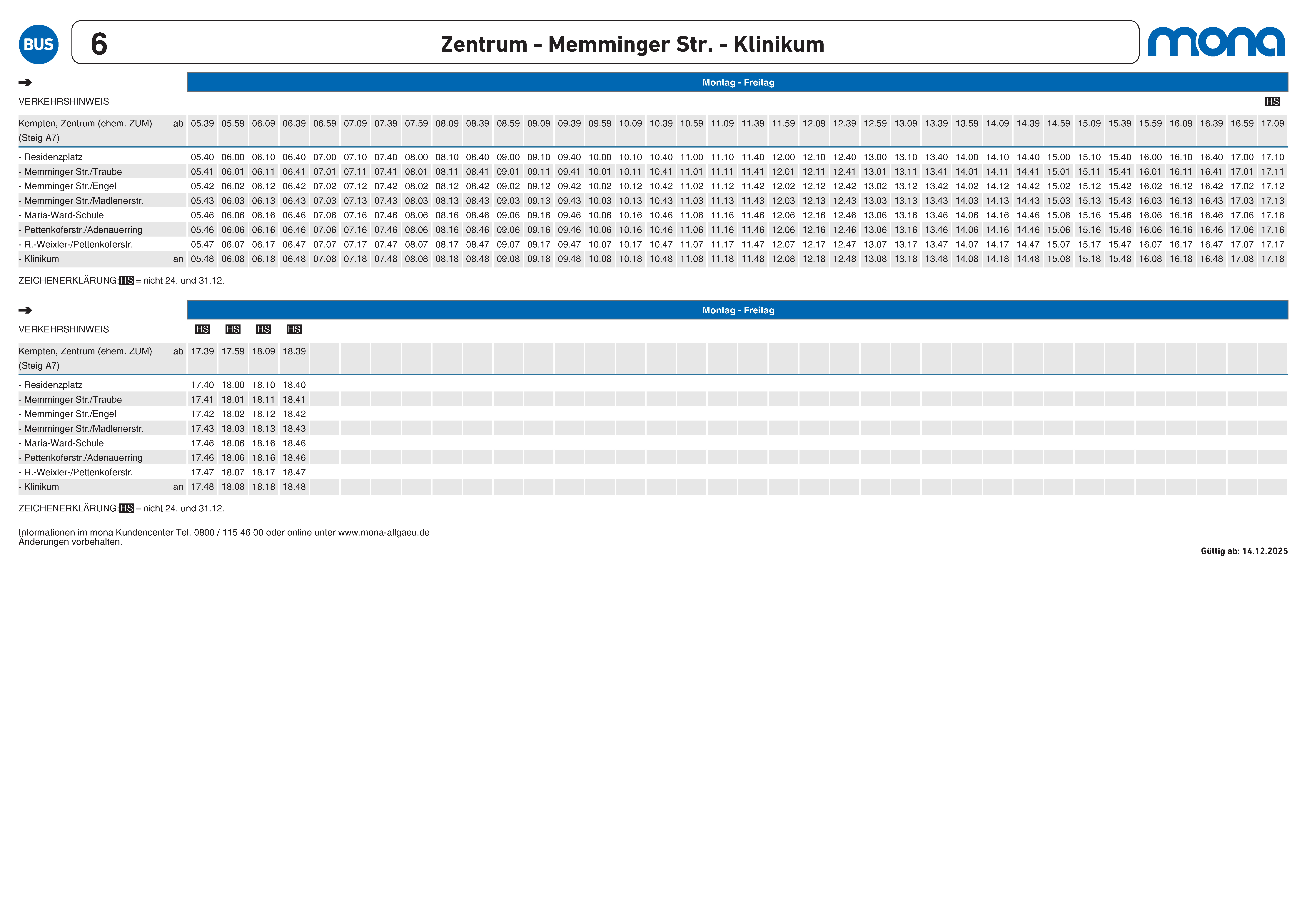Click the first VERKEHRSHINWEIS label
The height and width of the screenshot is (924, 1307).
[x=64, y=101]
